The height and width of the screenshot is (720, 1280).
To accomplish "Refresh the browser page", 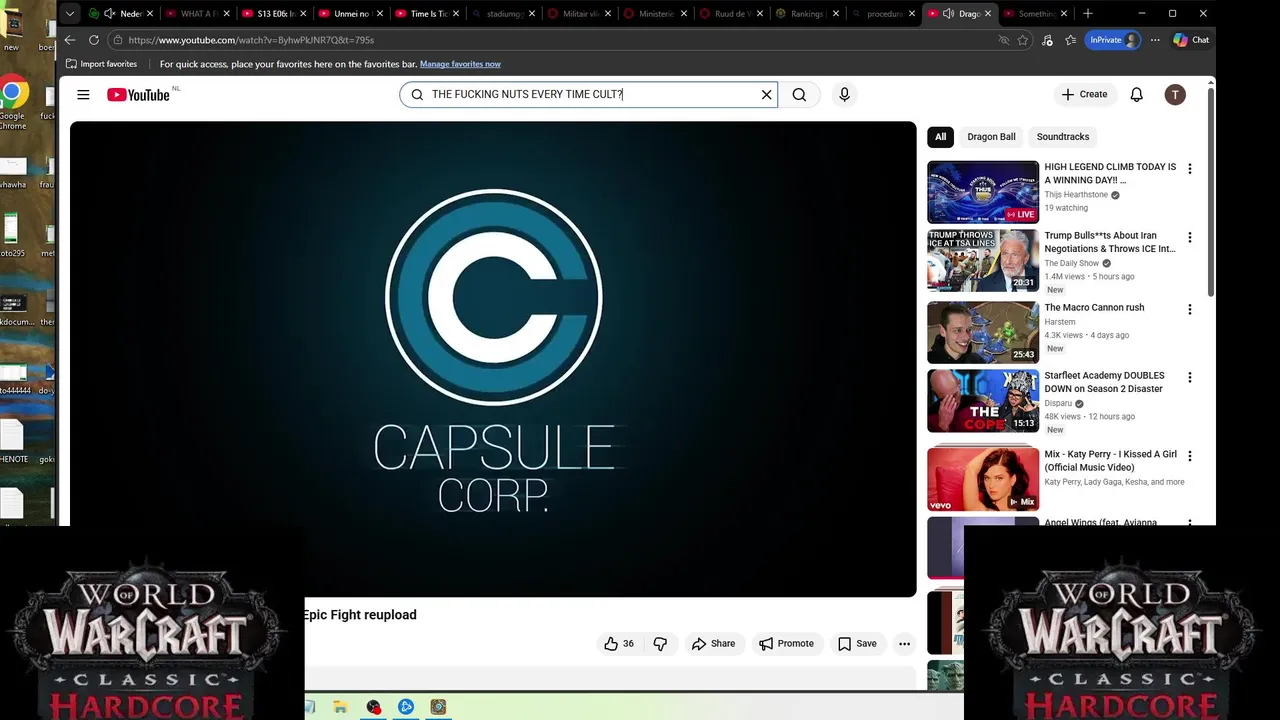I will click(x=94, y=40).
